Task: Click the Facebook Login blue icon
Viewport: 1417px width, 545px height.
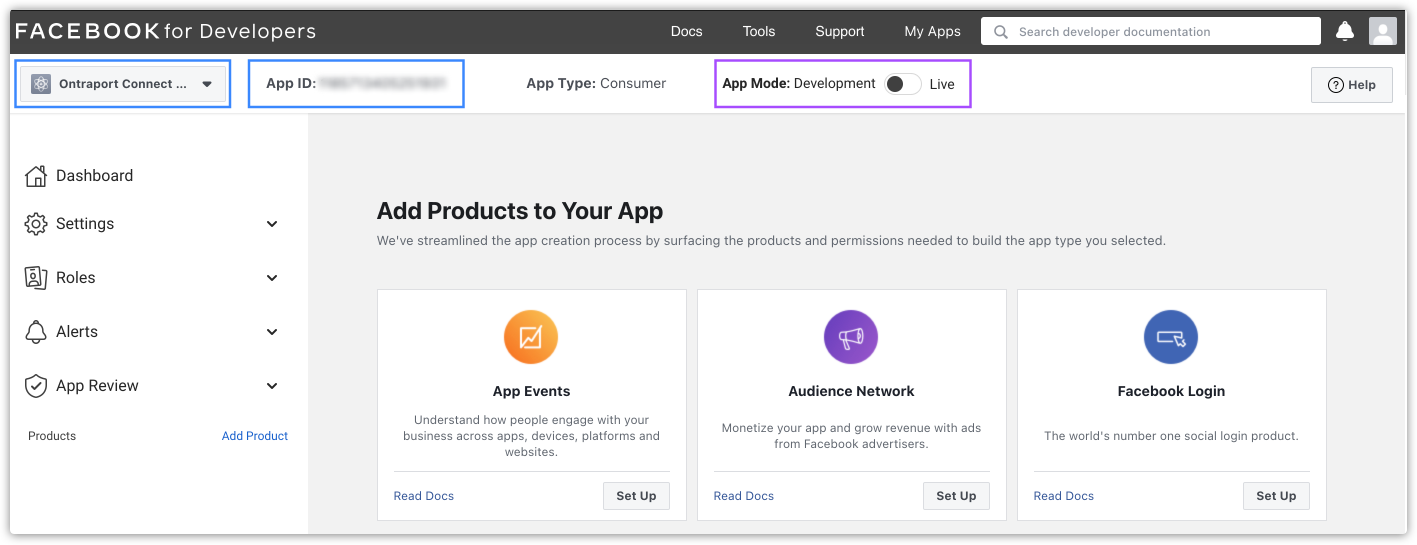Action: tap(1171, 337)
